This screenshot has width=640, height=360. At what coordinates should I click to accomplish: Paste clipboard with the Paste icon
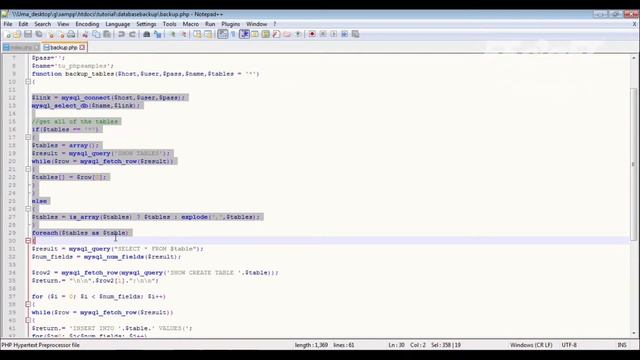[107, 34]
